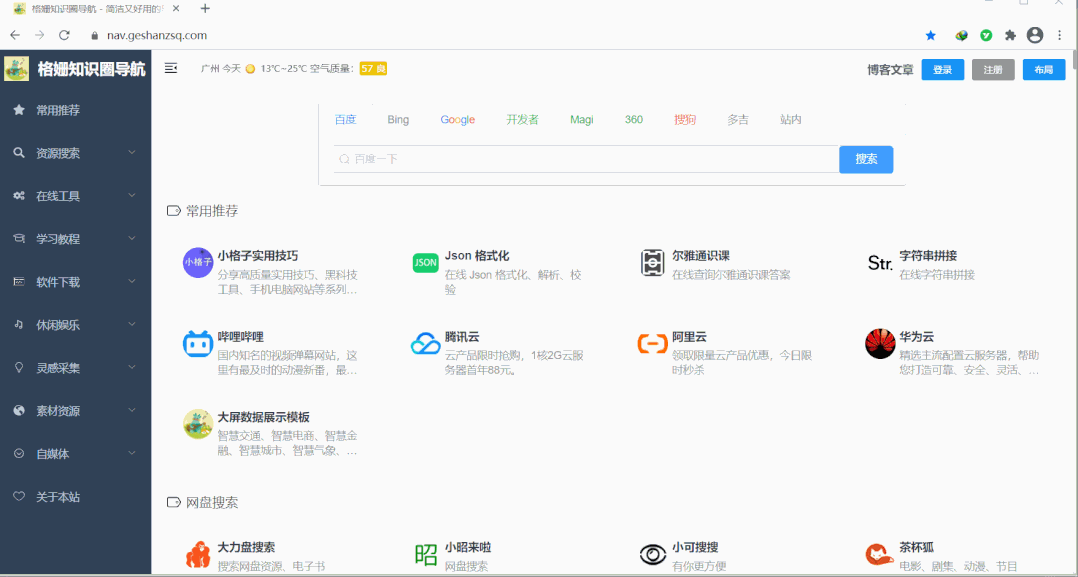
Task: Click the 大屏数据展示模板 avatar icon
Action: (x=198, y=424)
